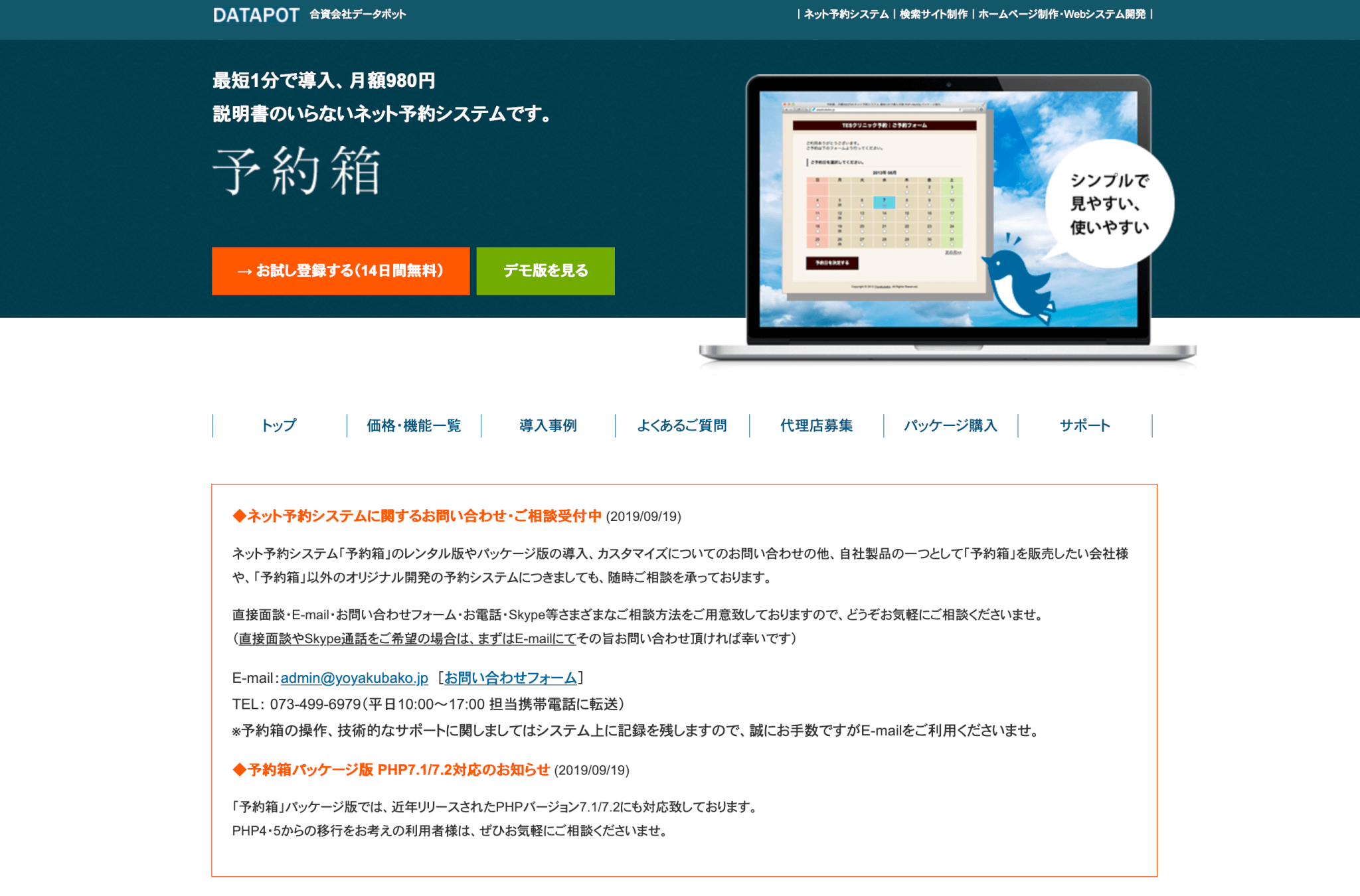Open パッケージ購入 page

950,425
